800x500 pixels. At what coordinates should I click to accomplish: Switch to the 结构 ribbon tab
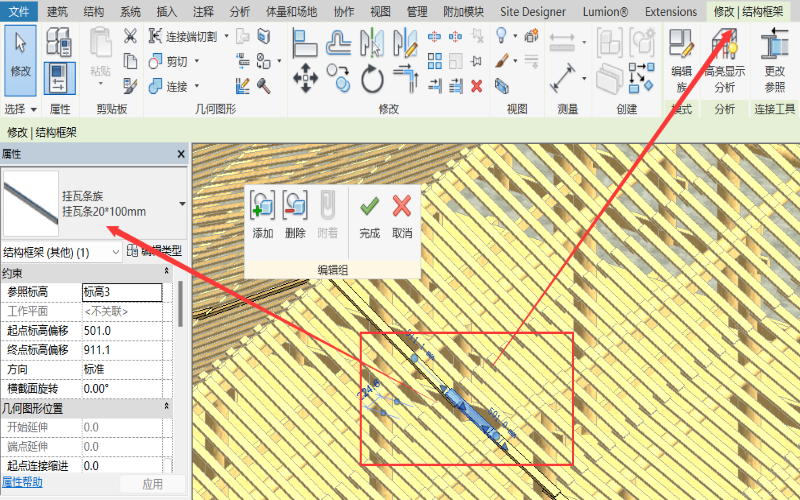tap(93, 11)
